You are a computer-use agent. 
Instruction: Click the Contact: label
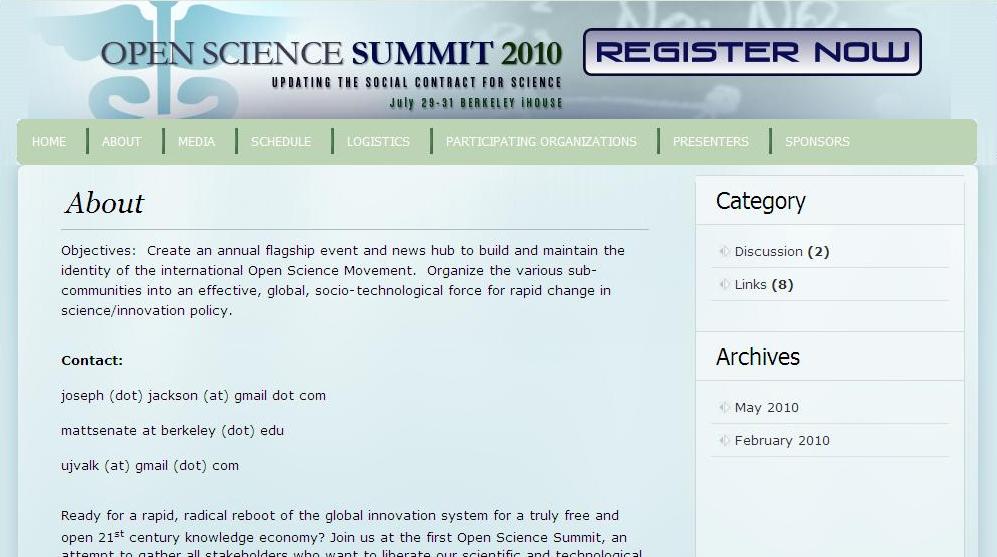92,361
